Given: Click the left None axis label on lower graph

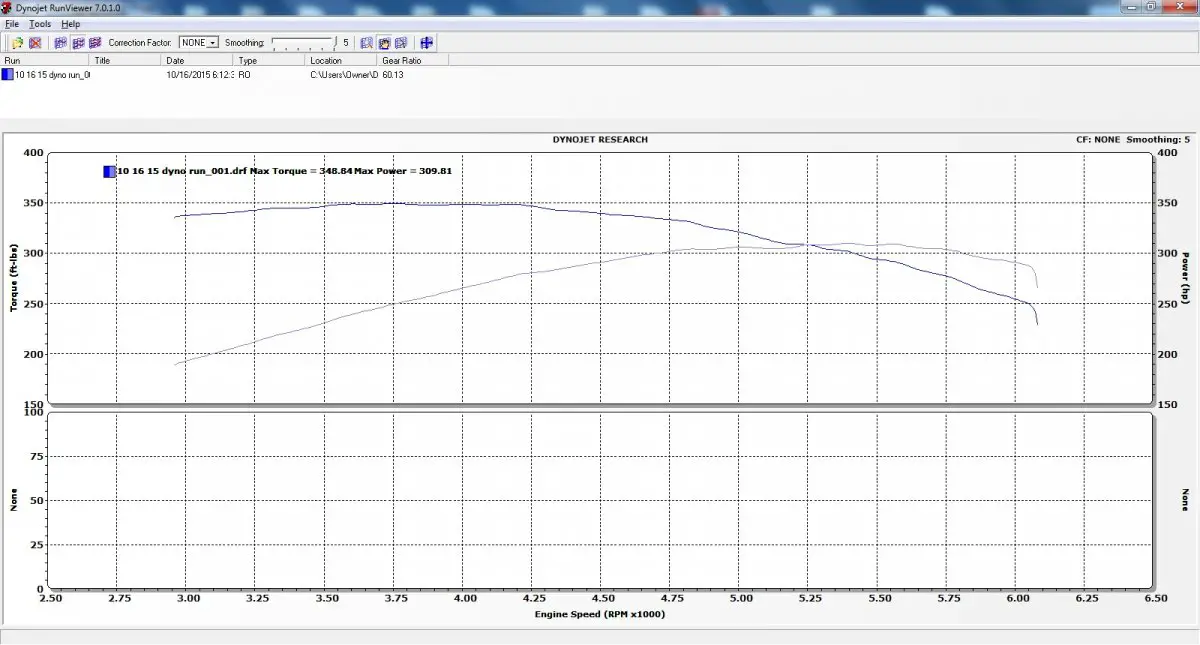Looking at the screenshot, I should tap(14, 501).
